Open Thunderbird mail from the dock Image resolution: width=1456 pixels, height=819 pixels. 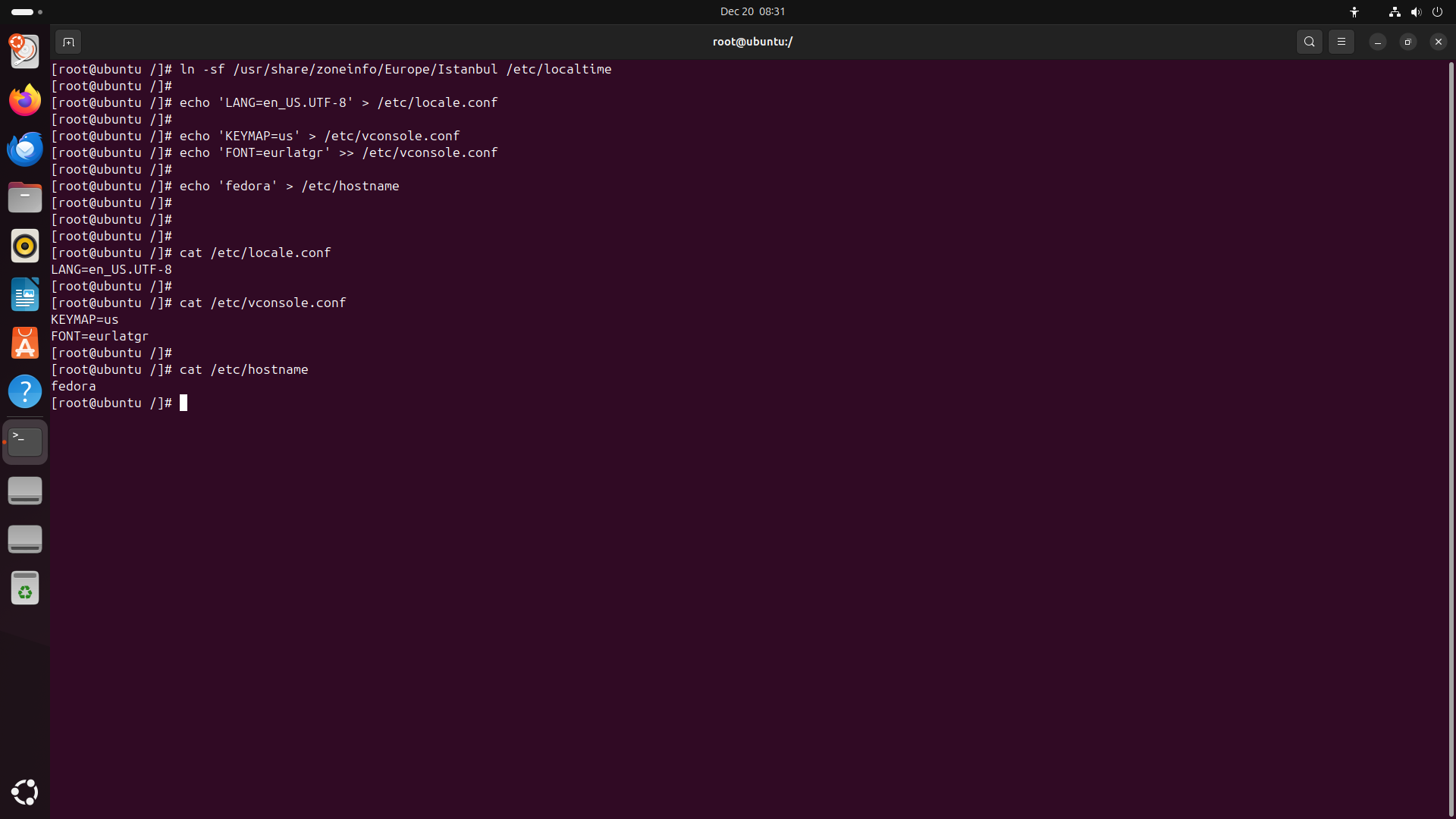coord(25,149)
